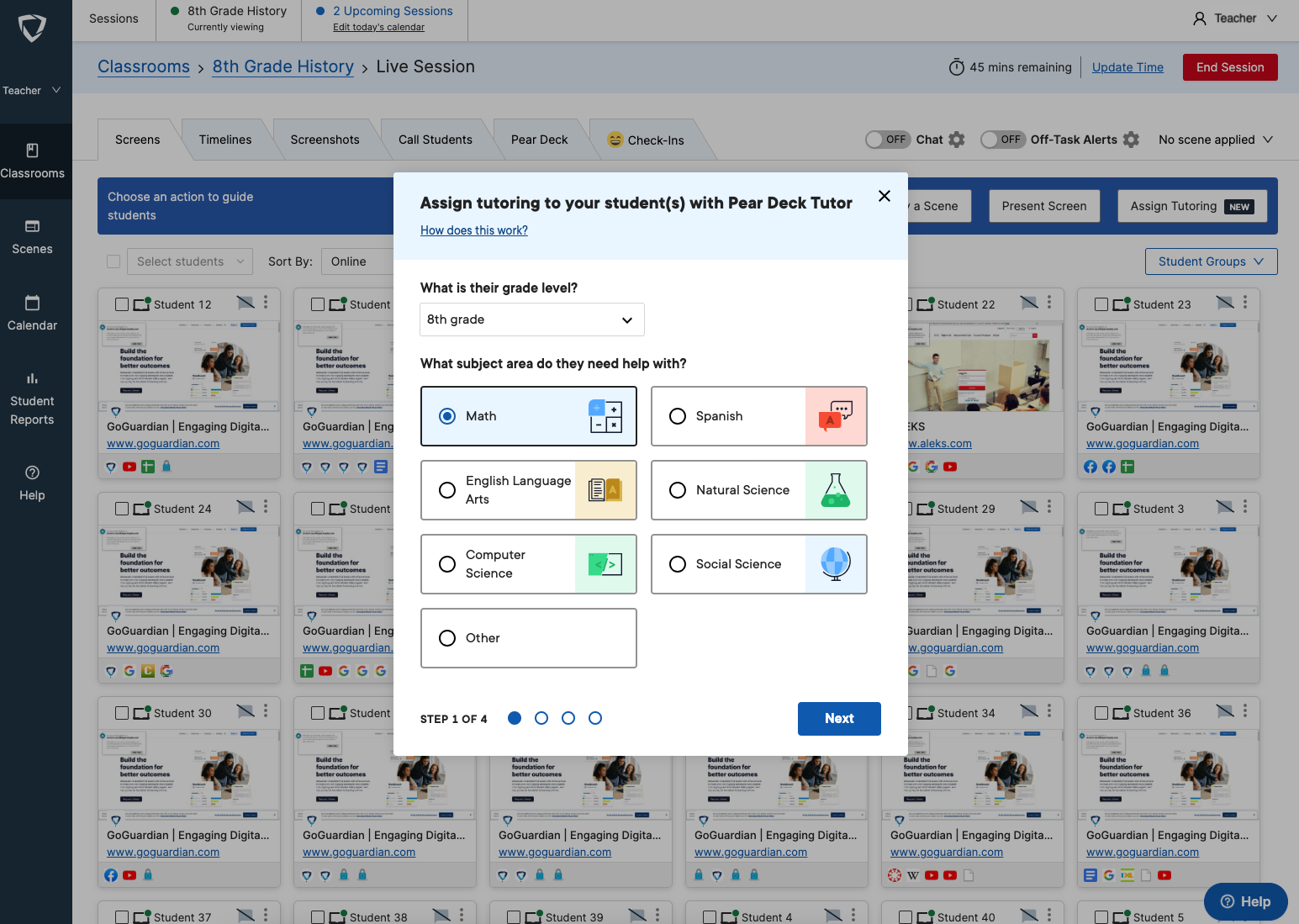Open Student 30 more options menu
This screenshot has height=924, width=1299.
click(266, 710)
